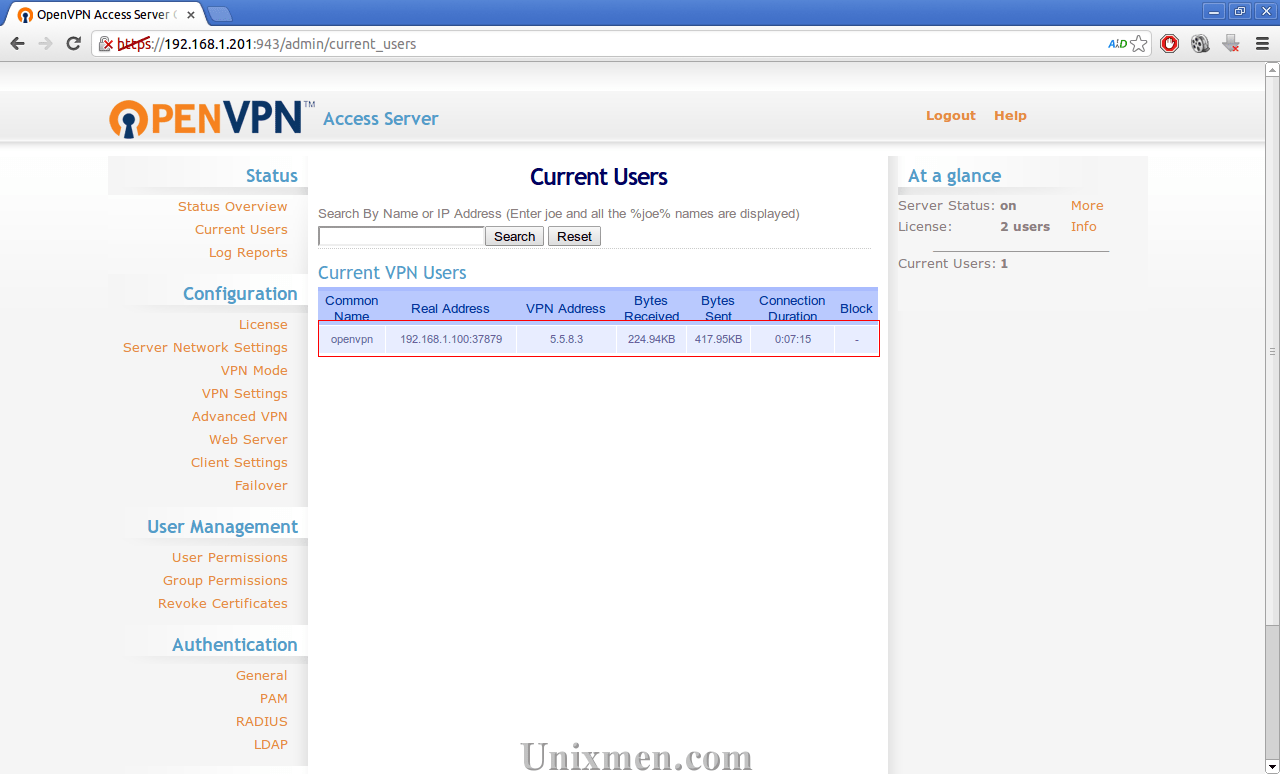Open the globe extension icon
The height and width of the screenshot is (774, 1280).
[1199, 43]
